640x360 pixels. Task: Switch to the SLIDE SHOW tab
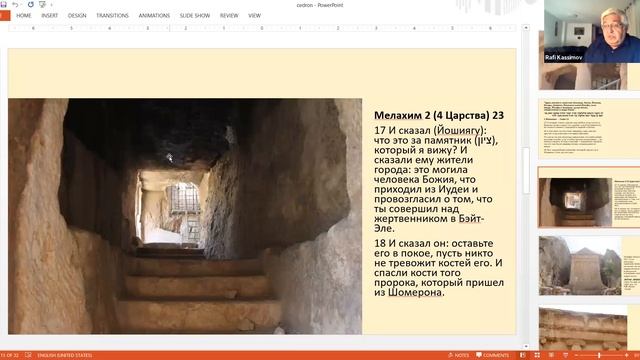[195, 16]
